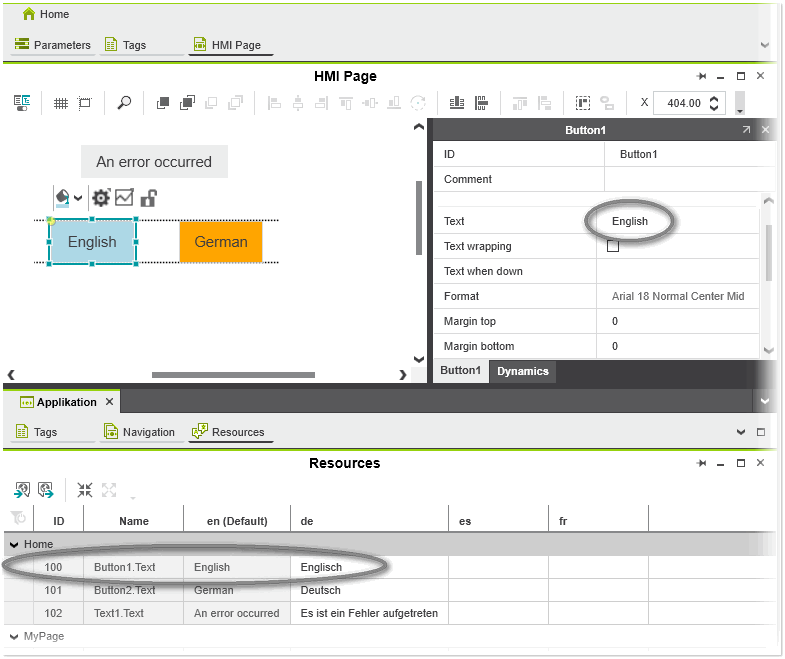Click the Home icon at top
Viewport: 785px width, 659px height.
pos(29,15)
